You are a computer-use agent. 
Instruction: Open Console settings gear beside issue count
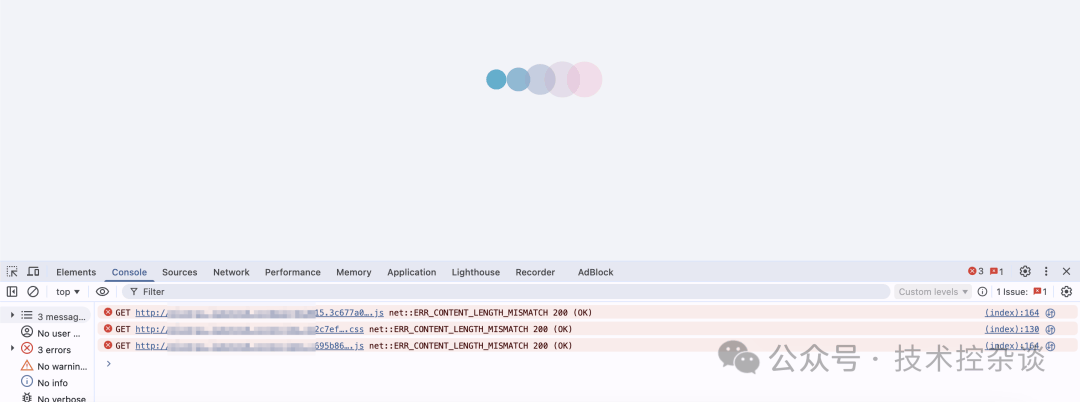click(x=1066, y=292)
